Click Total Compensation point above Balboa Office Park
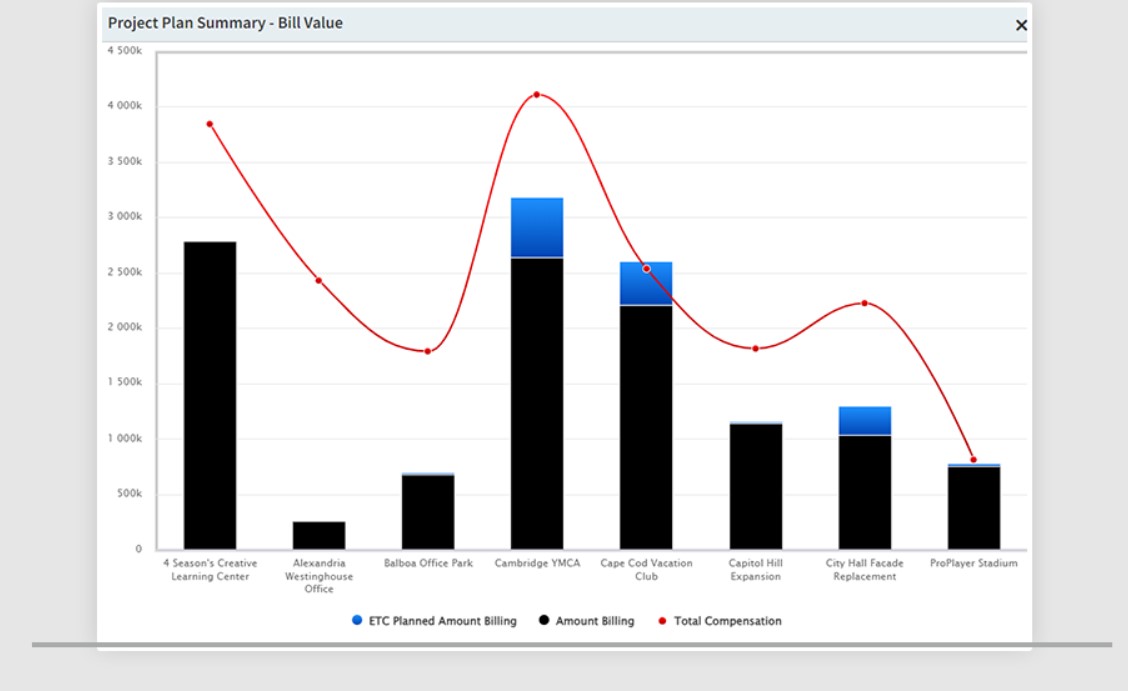The image size is (1128, 691). (x=428, y=352)
